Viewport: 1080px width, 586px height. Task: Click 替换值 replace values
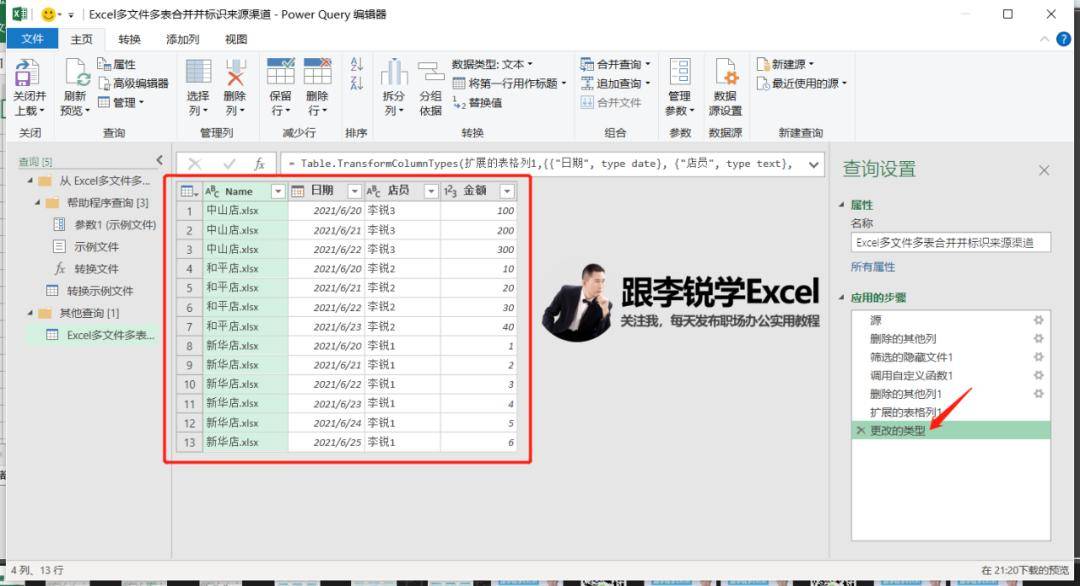pos(477,103)
